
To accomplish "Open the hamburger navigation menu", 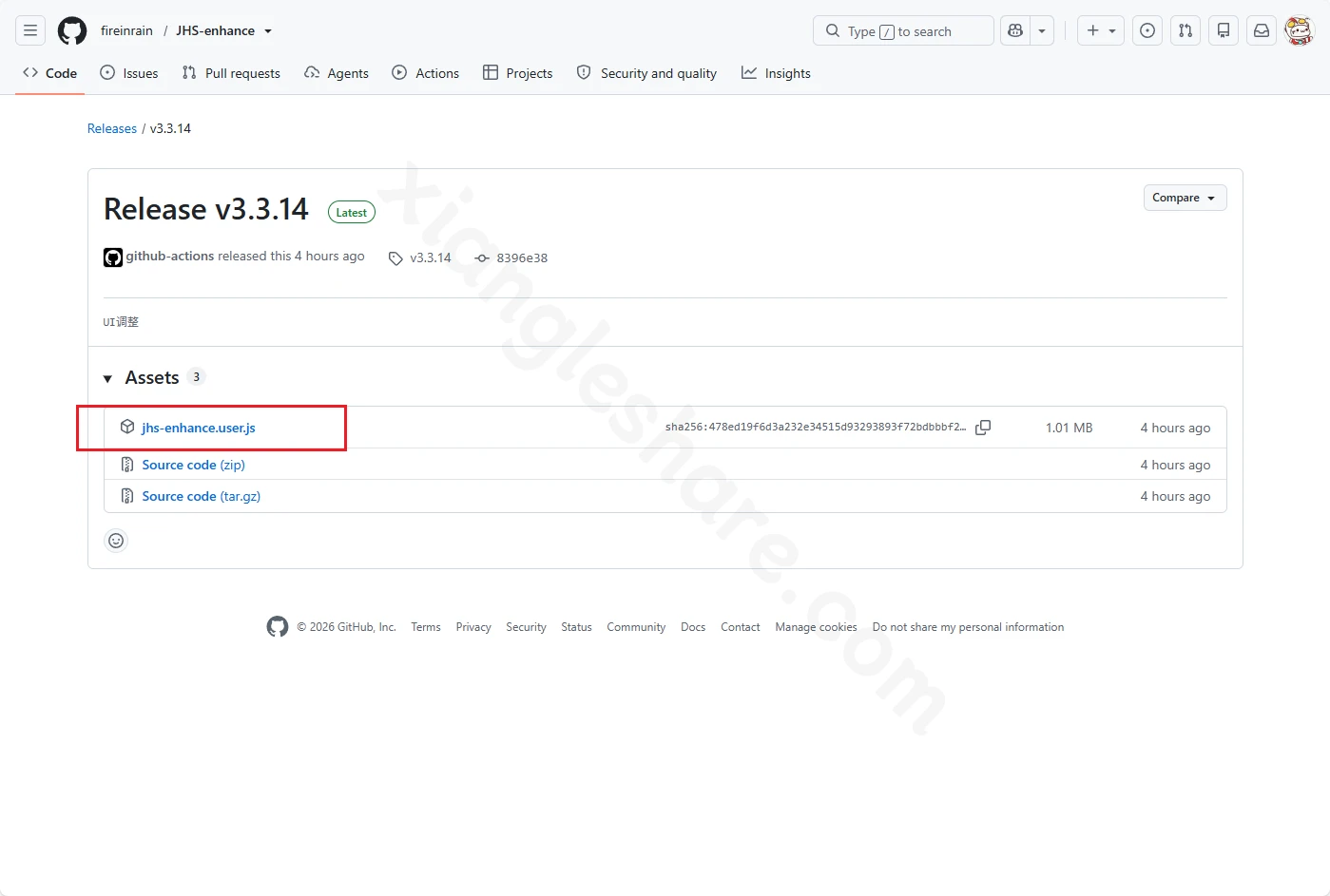I will tap(30, 30).
